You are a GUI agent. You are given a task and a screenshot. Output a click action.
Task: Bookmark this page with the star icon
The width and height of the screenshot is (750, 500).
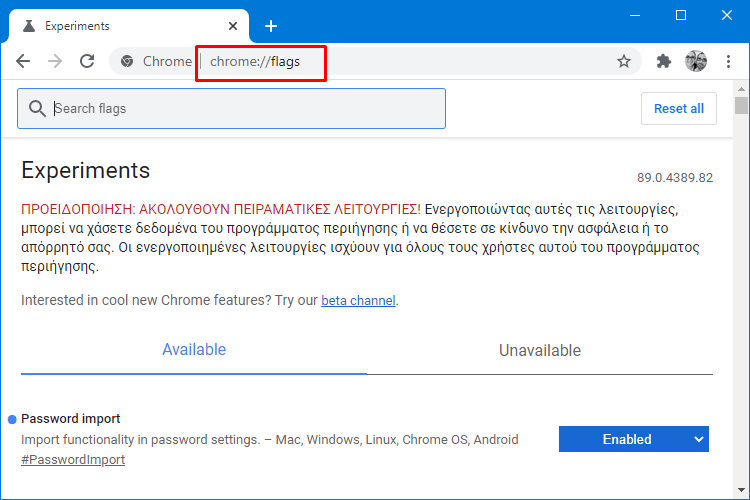624,61
